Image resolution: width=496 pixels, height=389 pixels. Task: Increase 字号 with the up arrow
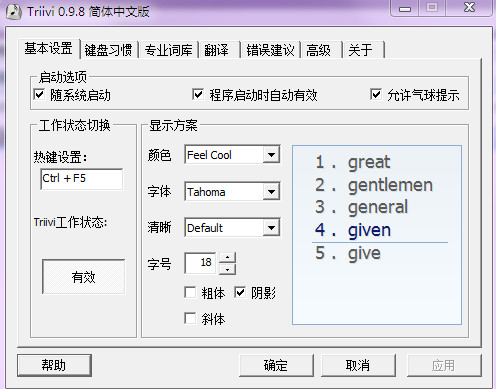coord(227,258)
